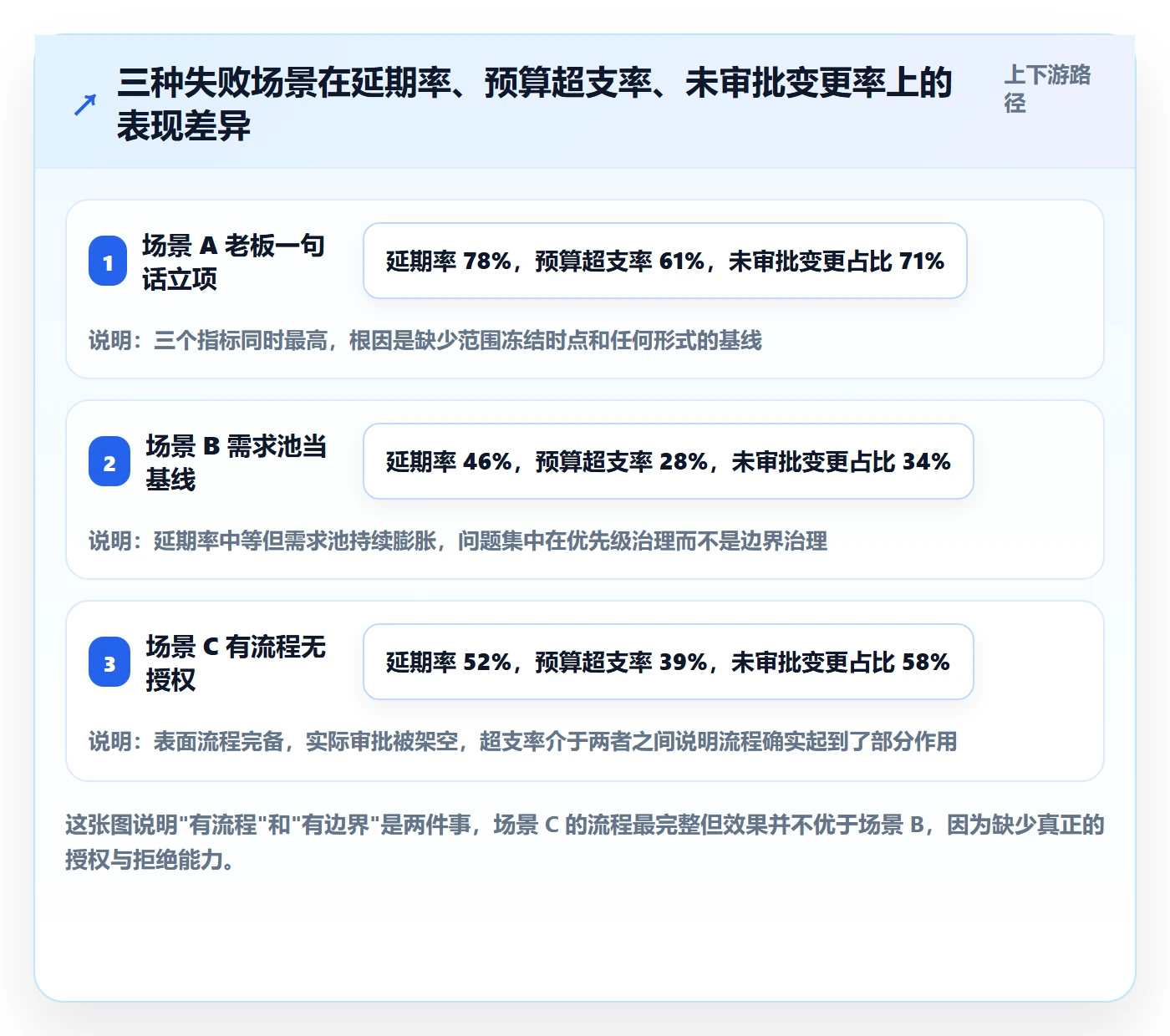Click the 延期率 46% metrics box
This screenshot has width=1170, height=1036.
(x=669, y=461)
